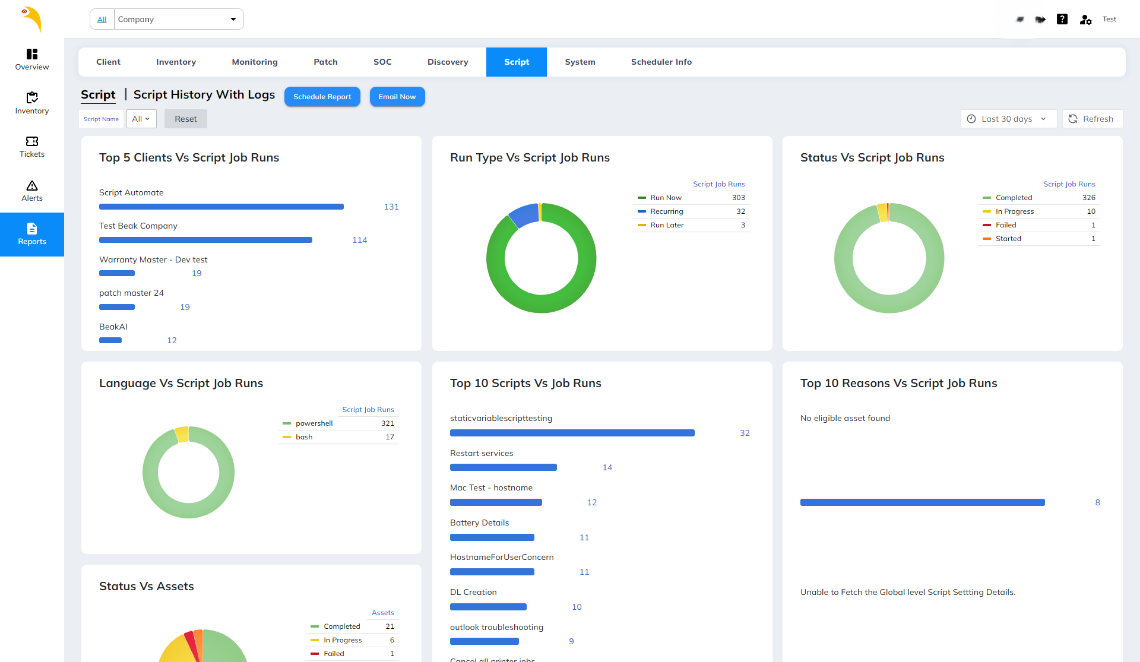Image resolution: width=1140 pixels, height=662 pixels.
Task: Click the yellow bird logo at top left
Action: point(32,19)
